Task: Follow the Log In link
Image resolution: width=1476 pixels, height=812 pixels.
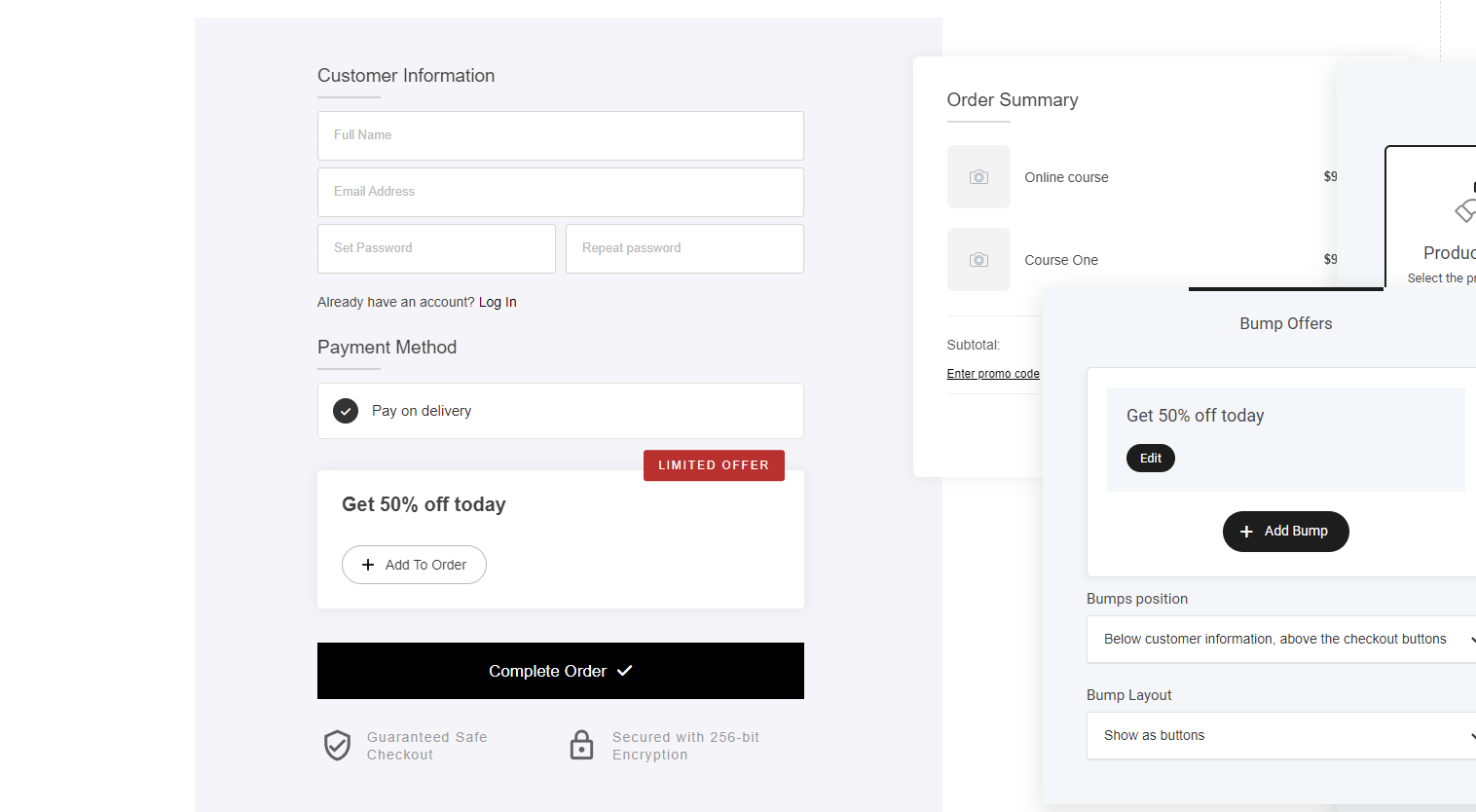Action: pyautogui.click(x=498, y=303)
